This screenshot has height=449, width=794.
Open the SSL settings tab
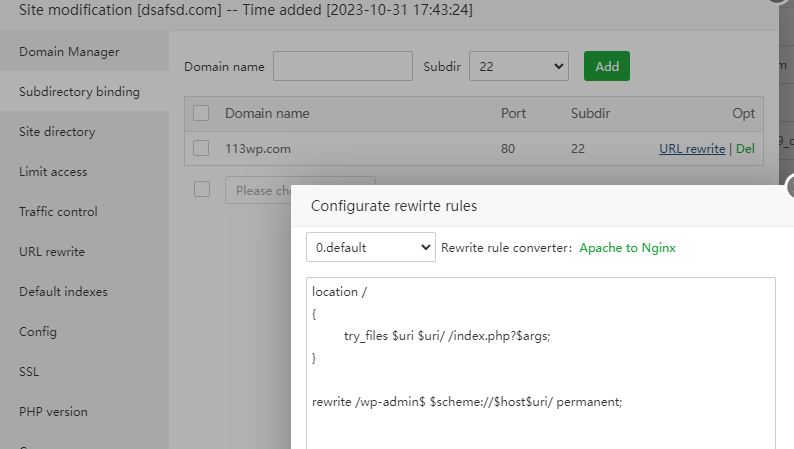pyautogui.click(x=29, y=371)
